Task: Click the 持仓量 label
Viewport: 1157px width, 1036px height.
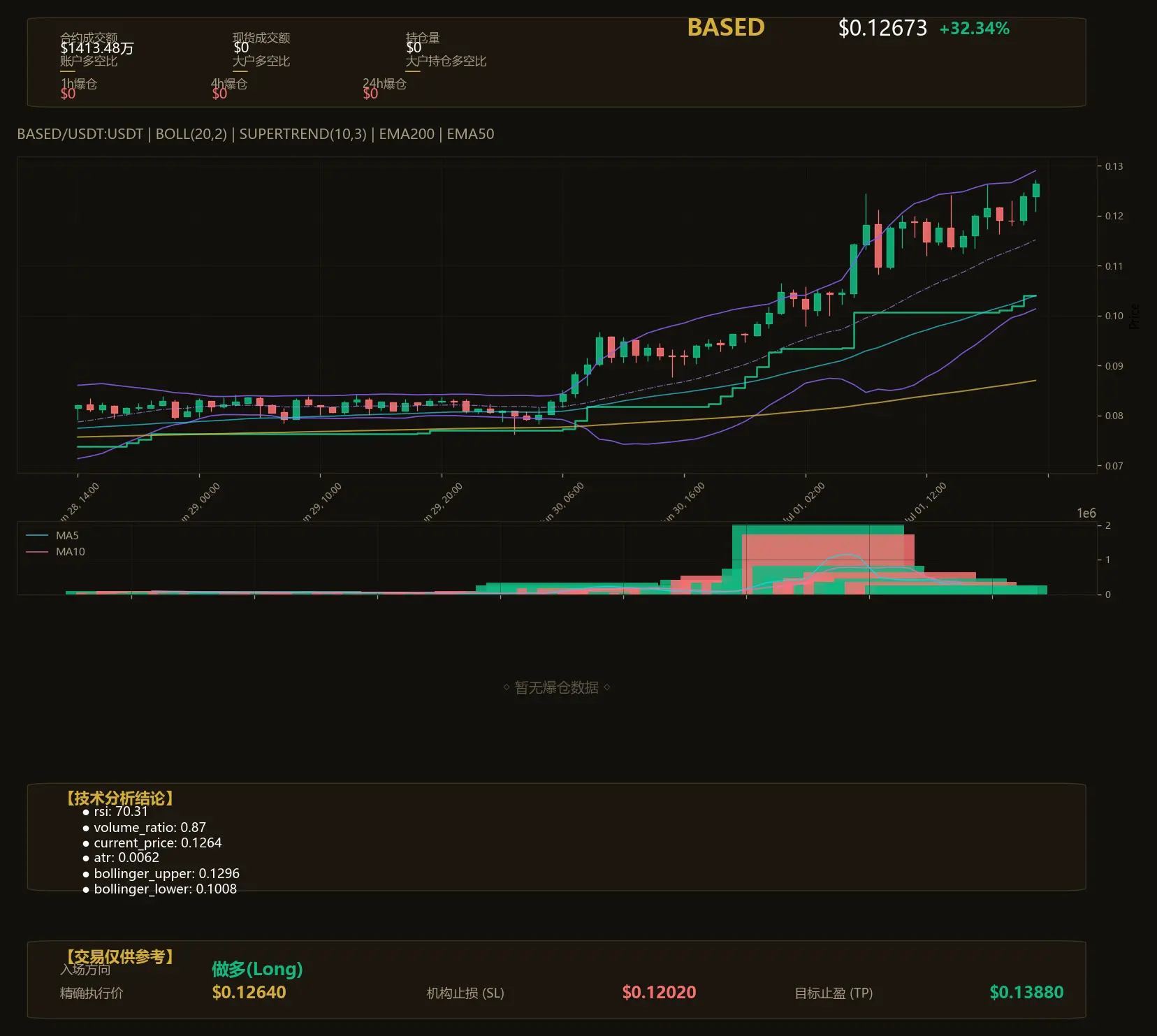Action: point(423,38)
